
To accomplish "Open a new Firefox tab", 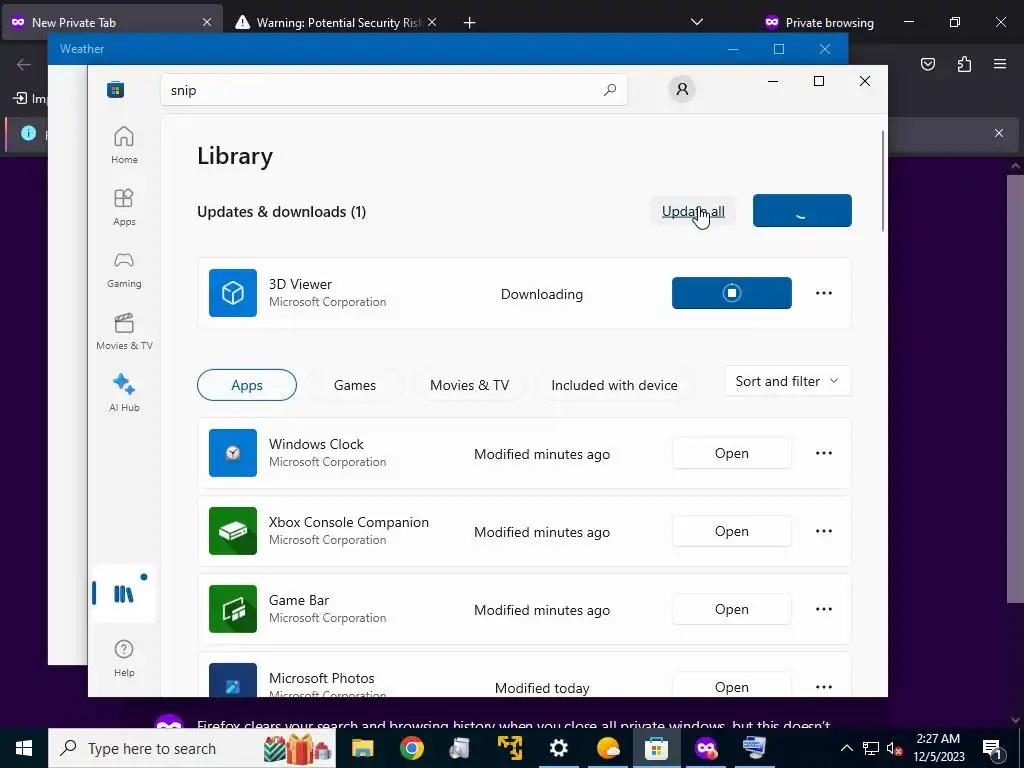I will (x=469, y=22).
